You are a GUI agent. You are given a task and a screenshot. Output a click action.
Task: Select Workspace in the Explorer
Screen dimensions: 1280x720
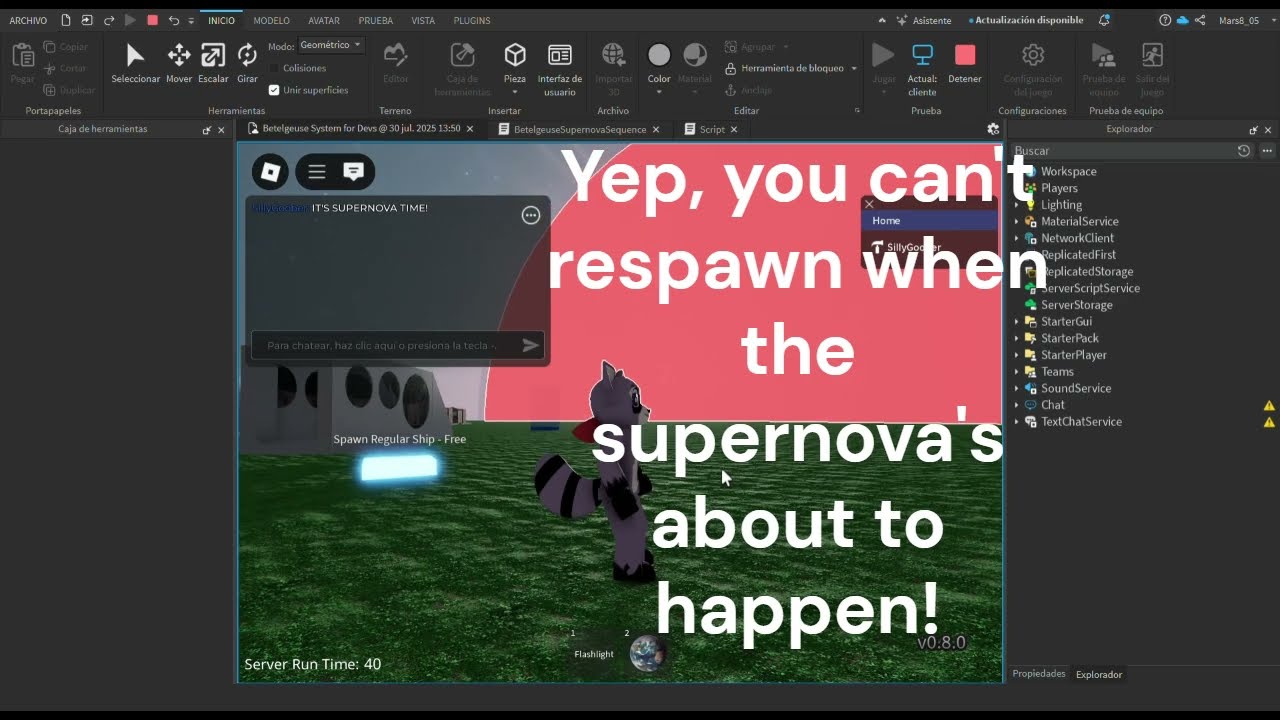pyautogui.click(x=1068, y=172)
